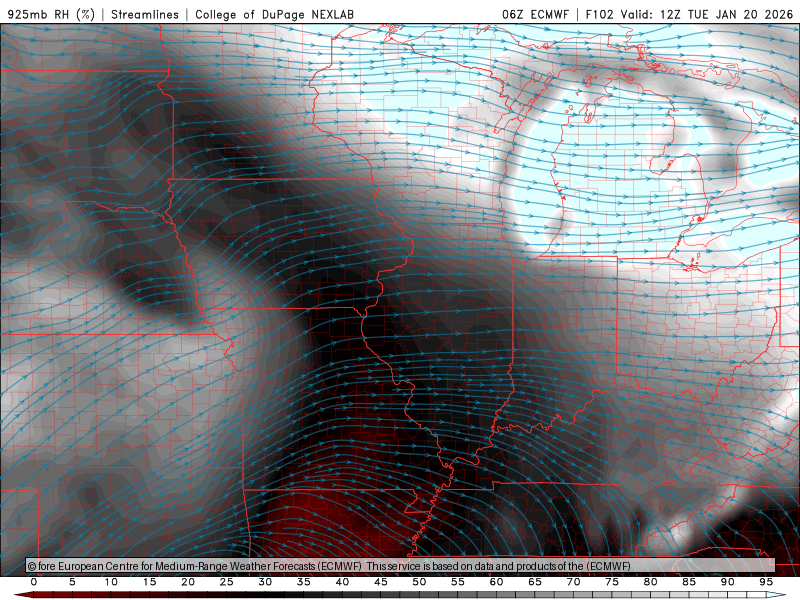Click the "25" tick label on the legend

pyautogui.click(x=227, y=582)
